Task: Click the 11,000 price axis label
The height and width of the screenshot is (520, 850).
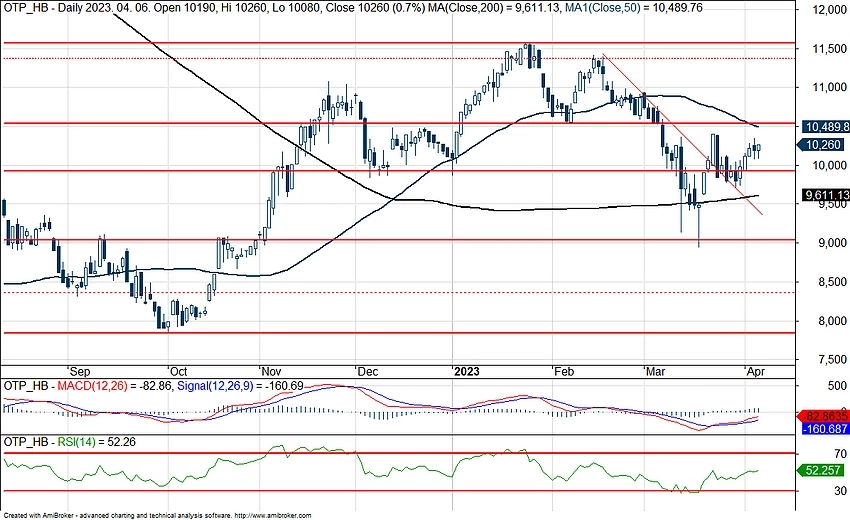Action: (x=829, y=87)
